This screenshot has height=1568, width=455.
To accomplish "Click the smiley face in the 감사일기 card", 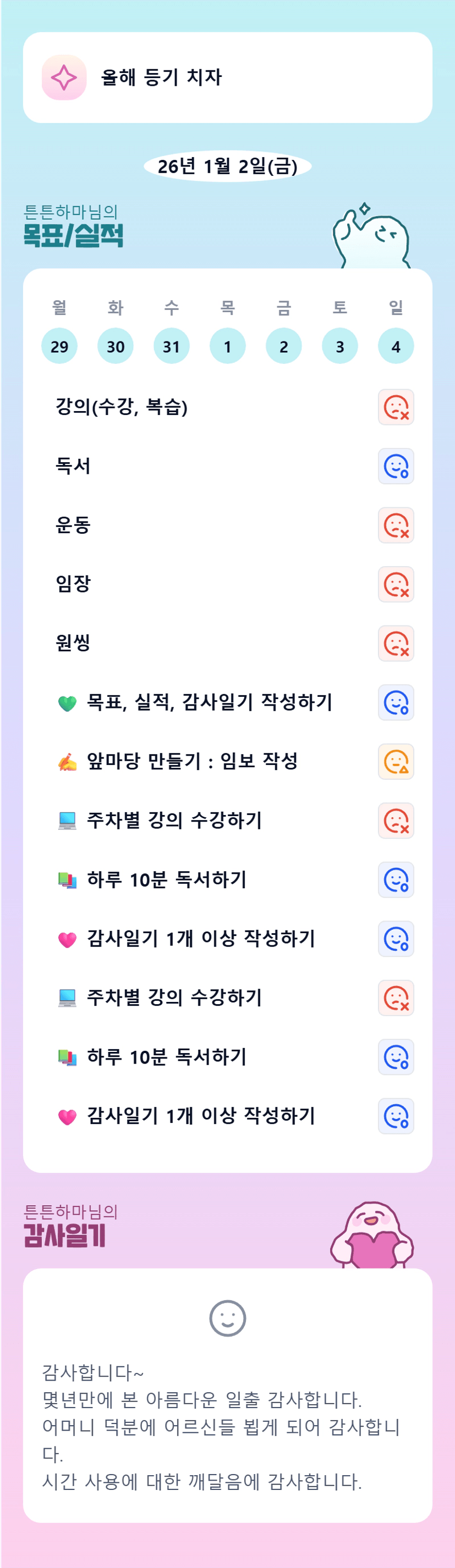I will coord(227,1318).
